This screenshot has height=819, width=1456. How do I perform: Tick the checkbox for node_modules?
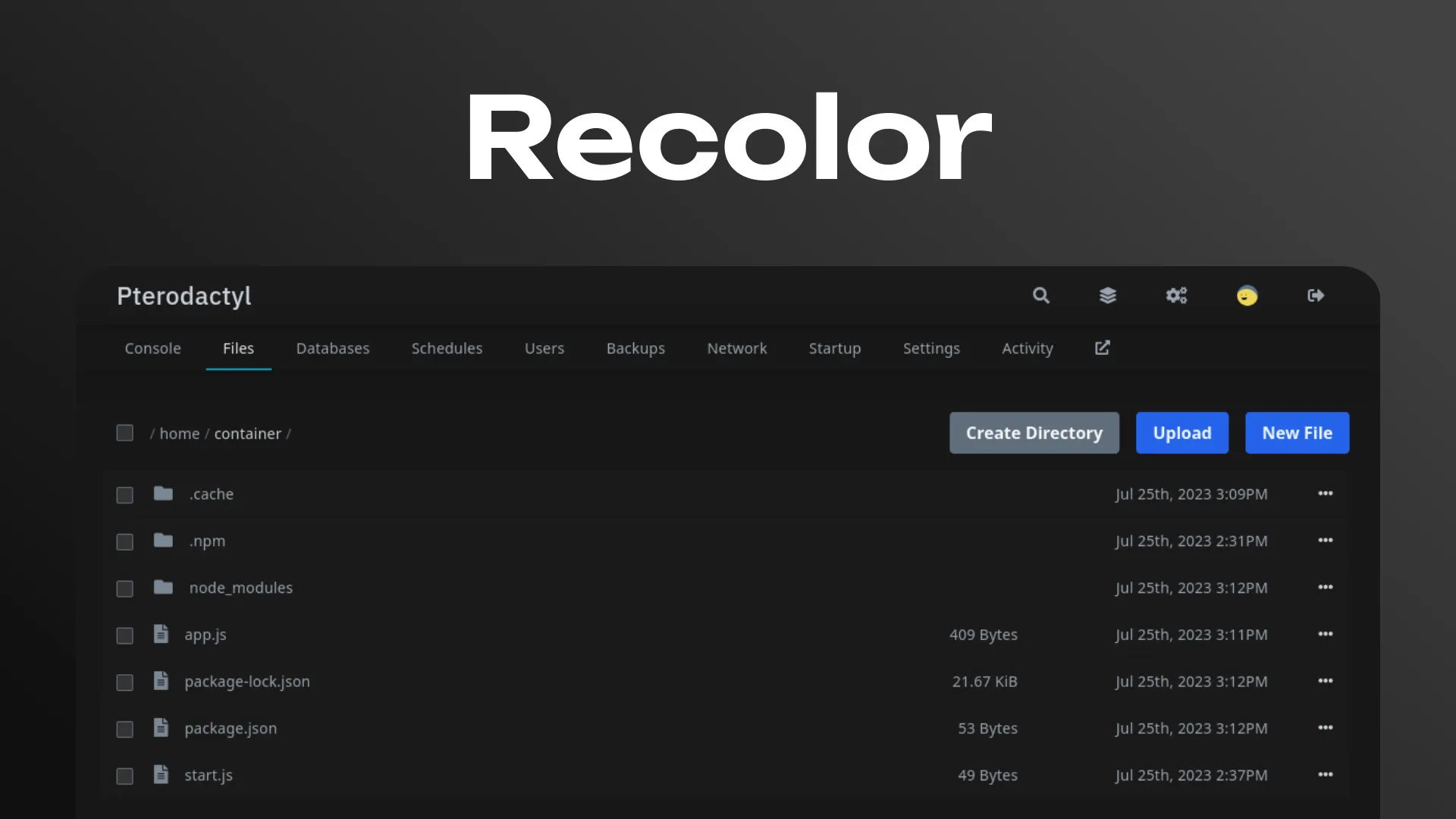point(124,588)
